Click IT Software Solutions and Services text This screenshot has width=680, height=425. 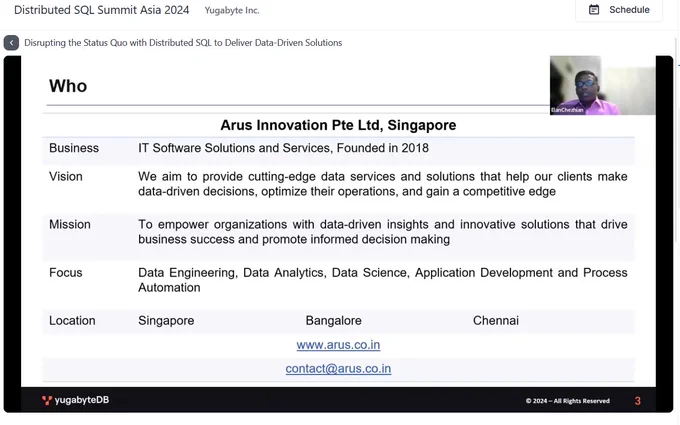click(x=283, y=148)
